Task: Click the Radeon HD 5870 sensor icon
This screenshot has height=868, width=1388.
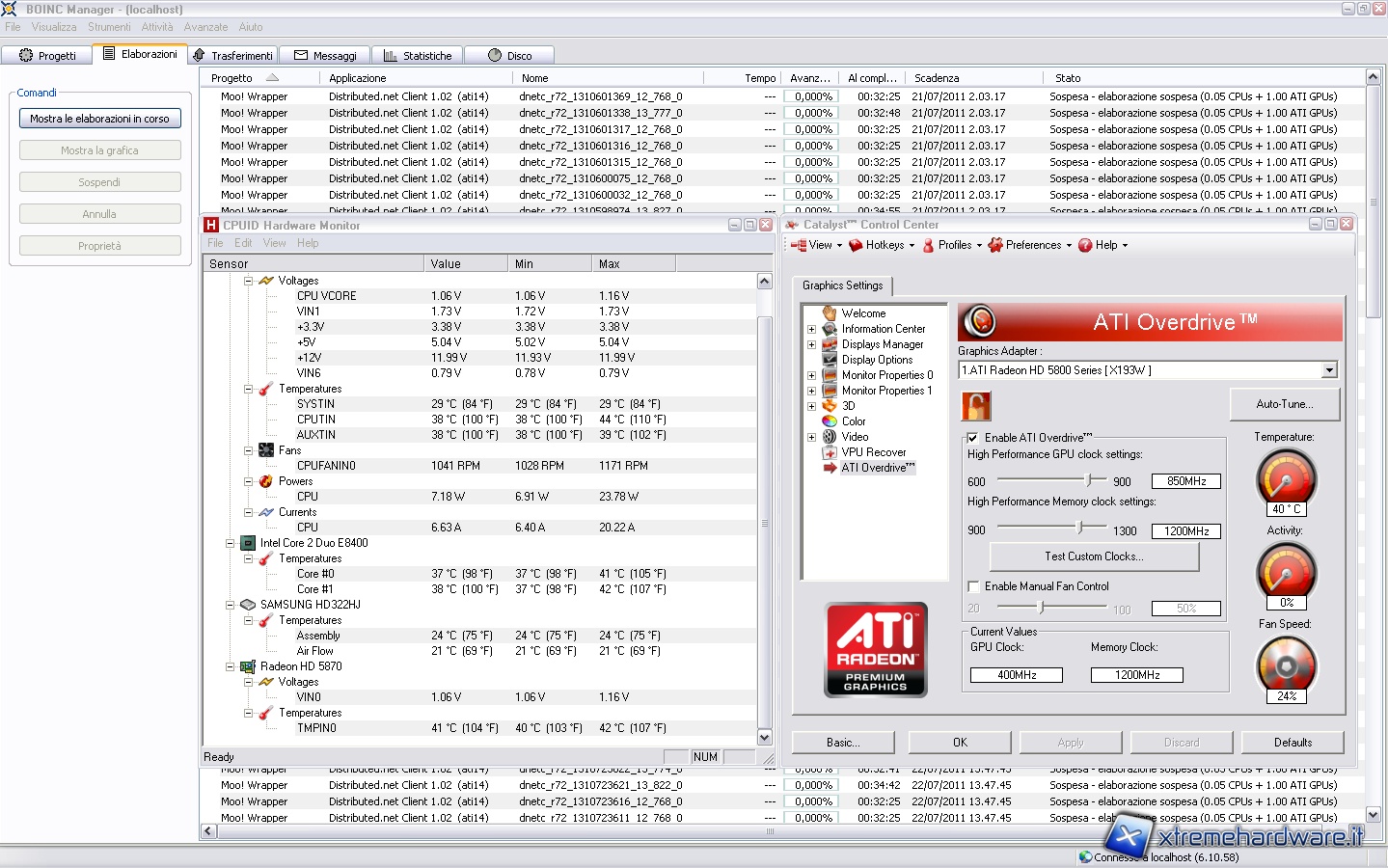Action: [248, 666]
